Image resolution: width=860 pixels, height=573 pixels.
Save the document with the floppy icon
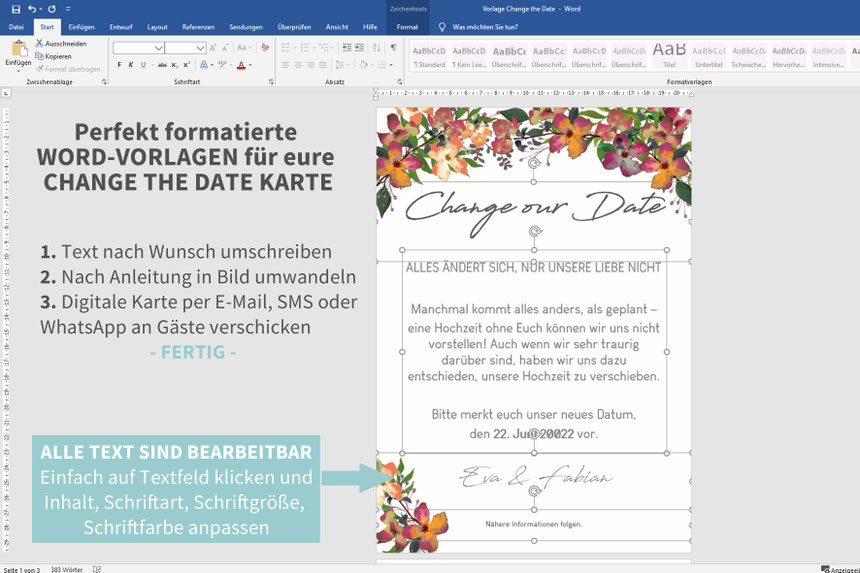16,9
